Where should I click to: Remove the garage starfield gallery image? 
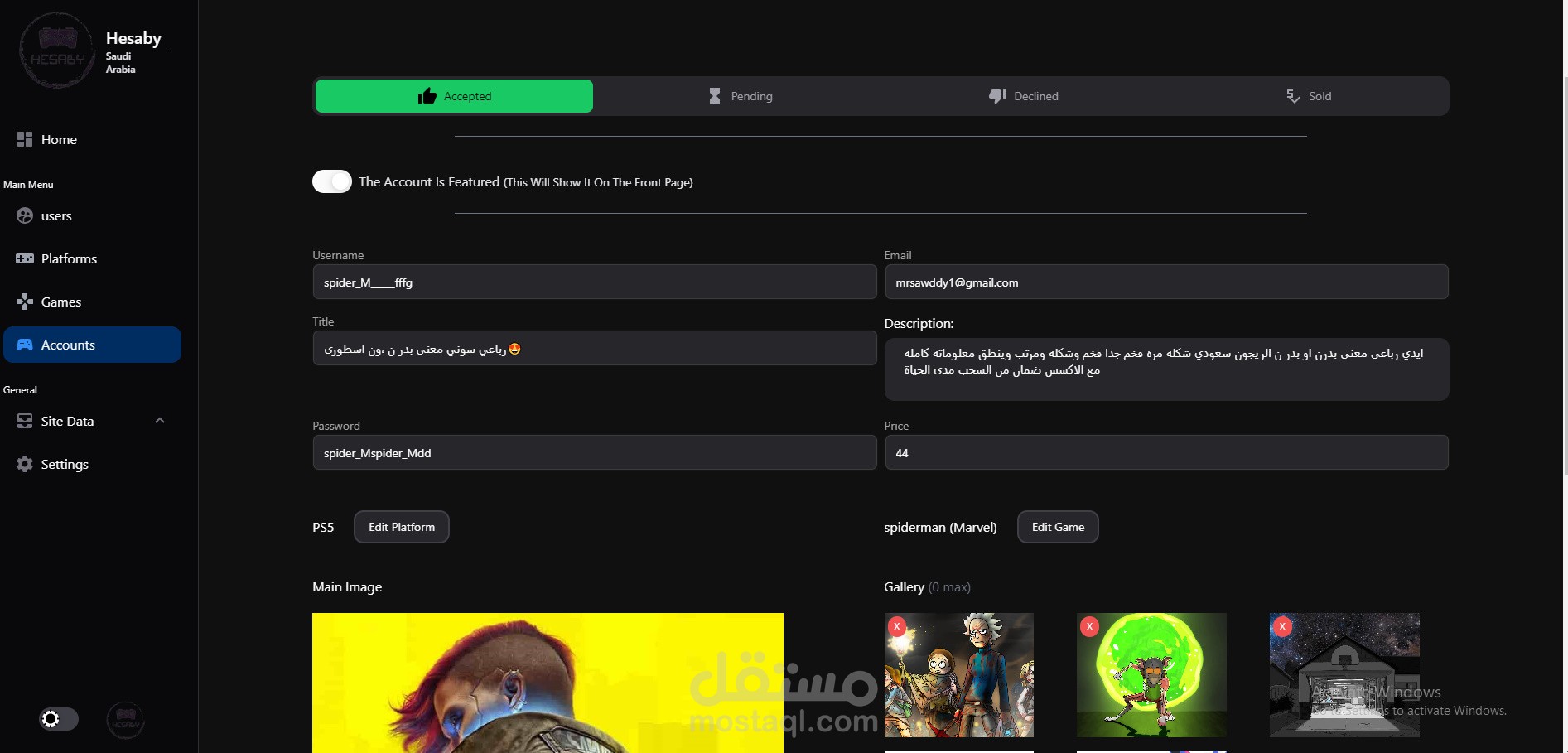1282,626
